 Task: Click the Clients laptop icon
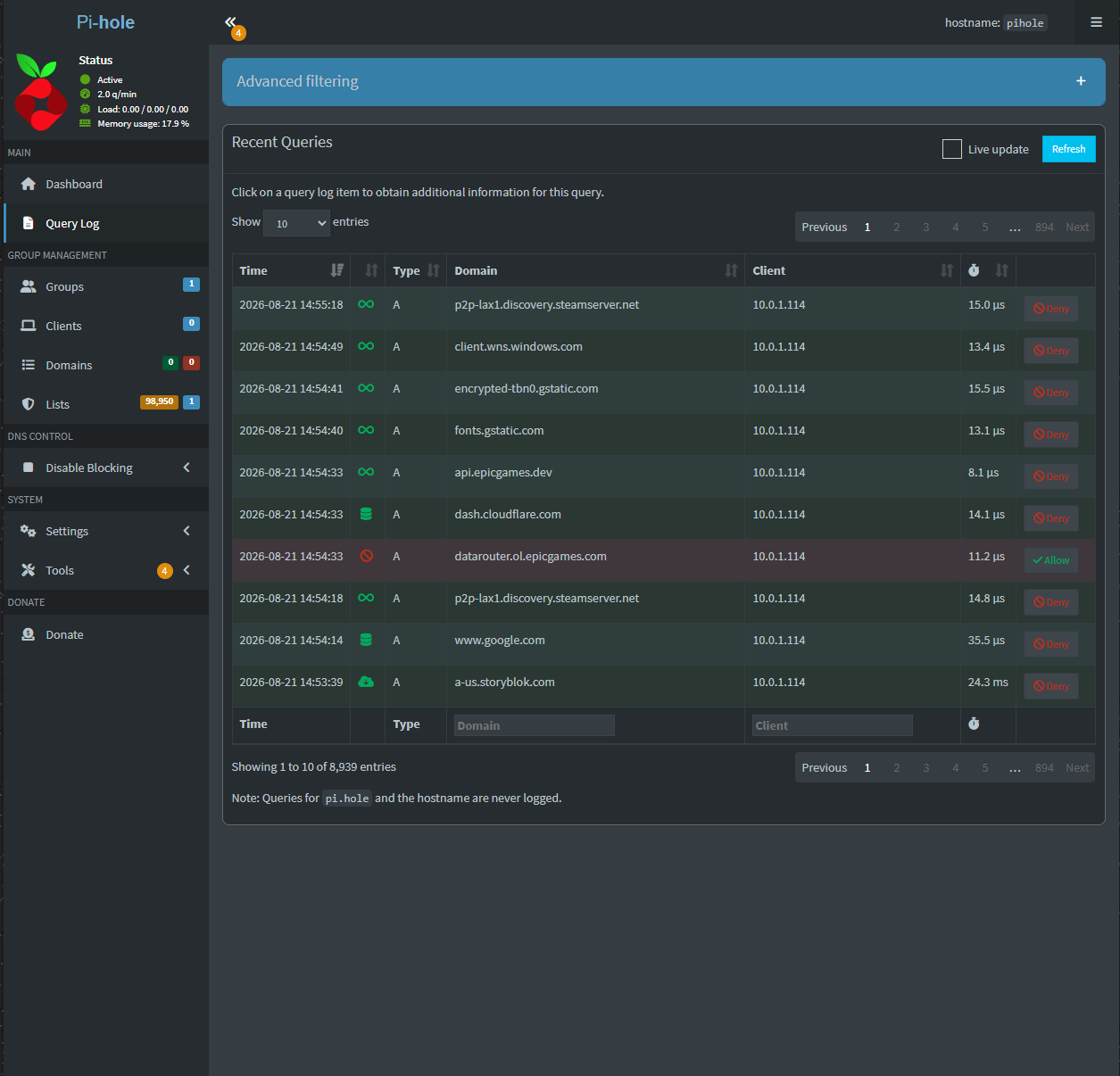pyautogui.click(x=29, y=326)
